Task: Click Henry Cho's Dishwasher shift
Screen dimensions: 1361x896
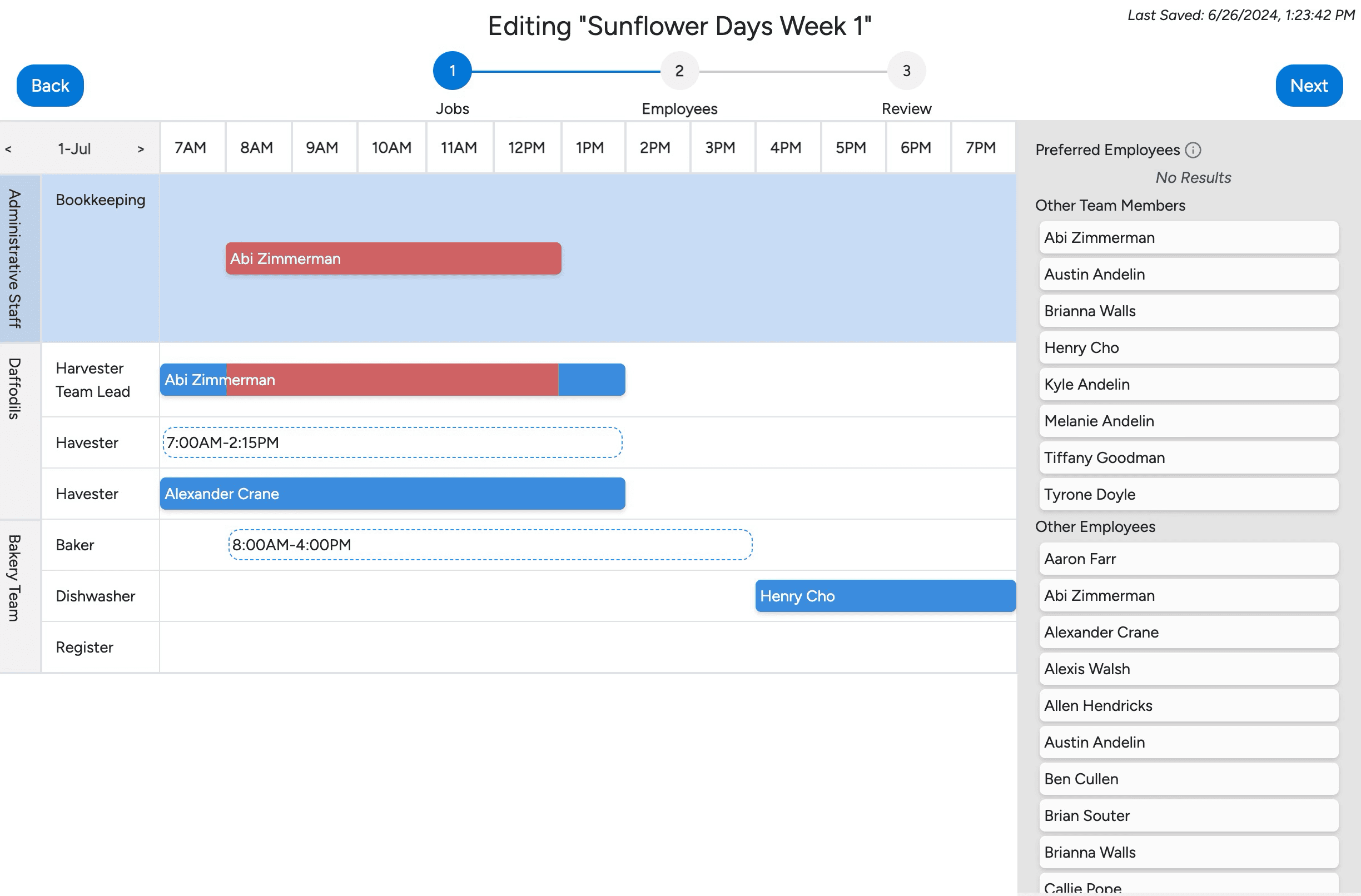Action: 885,596
